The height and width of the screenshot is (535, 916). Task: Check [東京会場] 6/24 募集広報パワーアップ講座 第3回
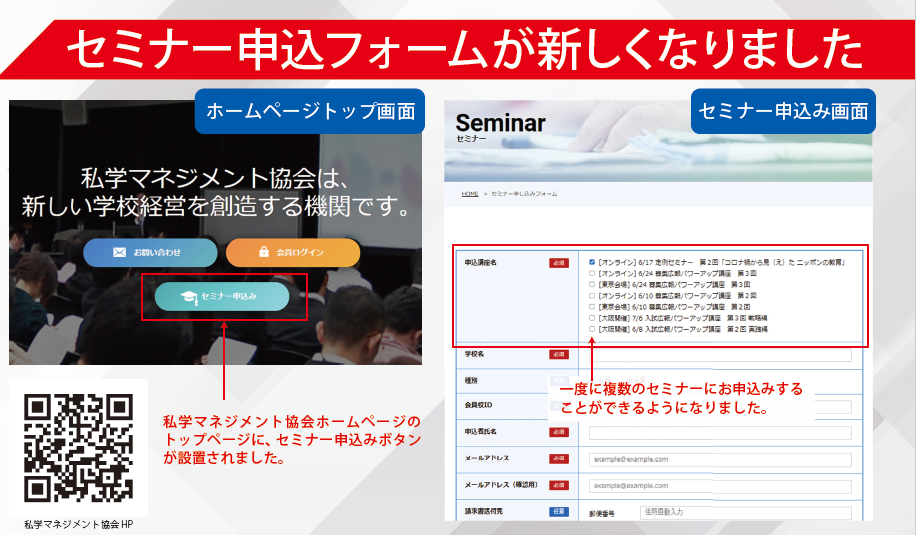[593, 285]
